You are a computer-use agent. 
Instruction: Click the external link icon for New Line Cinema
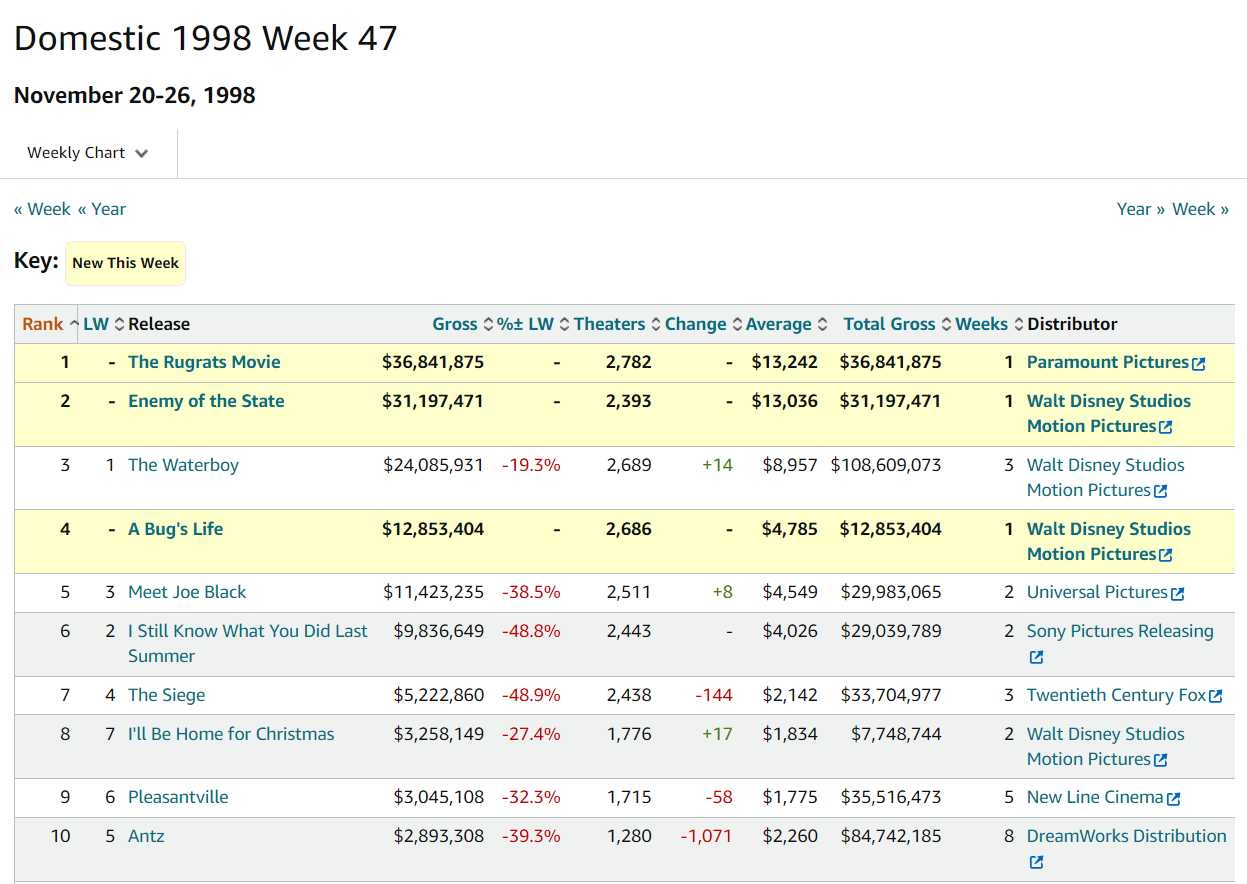click(1173, 799)
